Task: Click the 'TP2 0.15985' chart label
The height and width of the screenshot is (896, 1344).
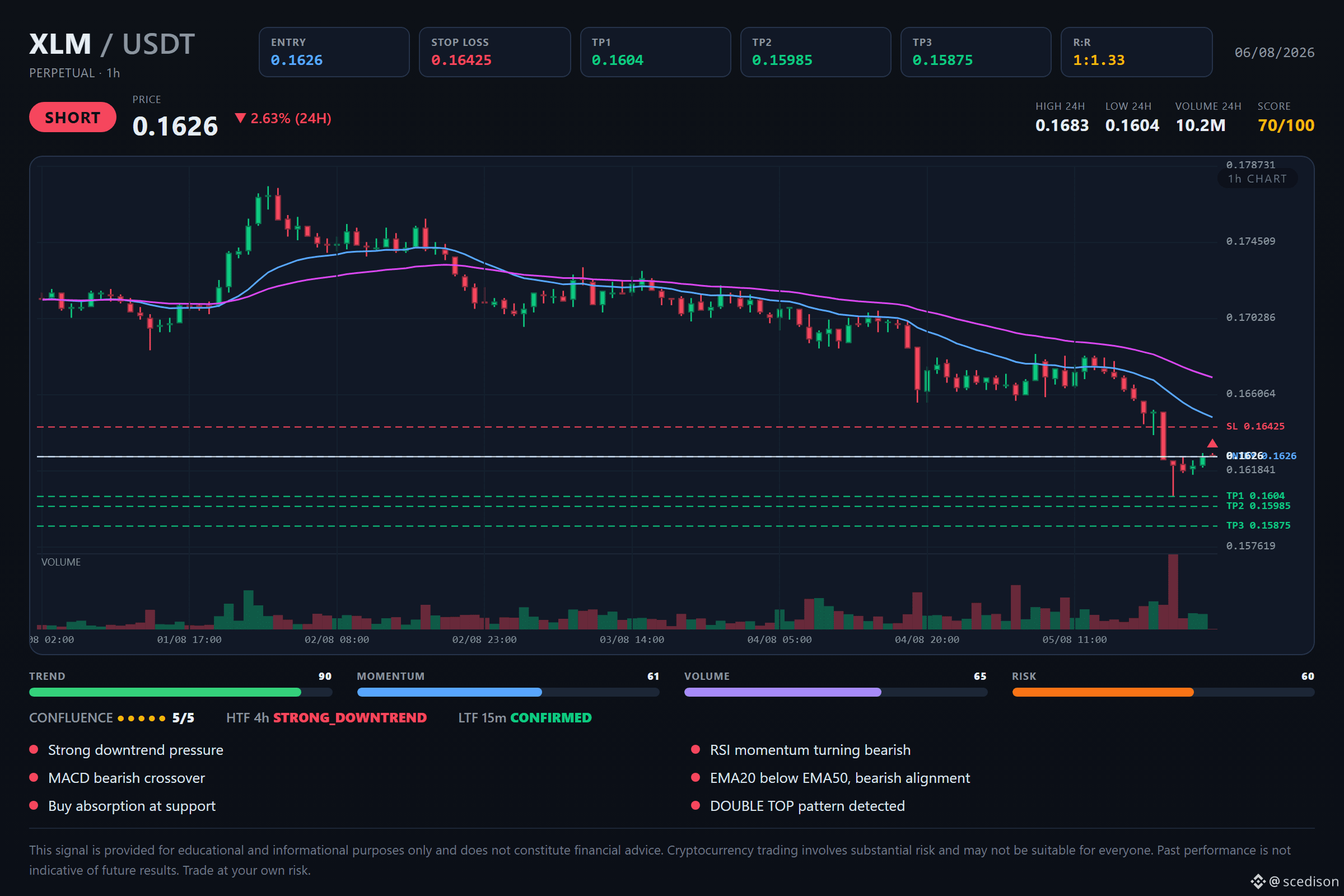Action: [1258, 506]
